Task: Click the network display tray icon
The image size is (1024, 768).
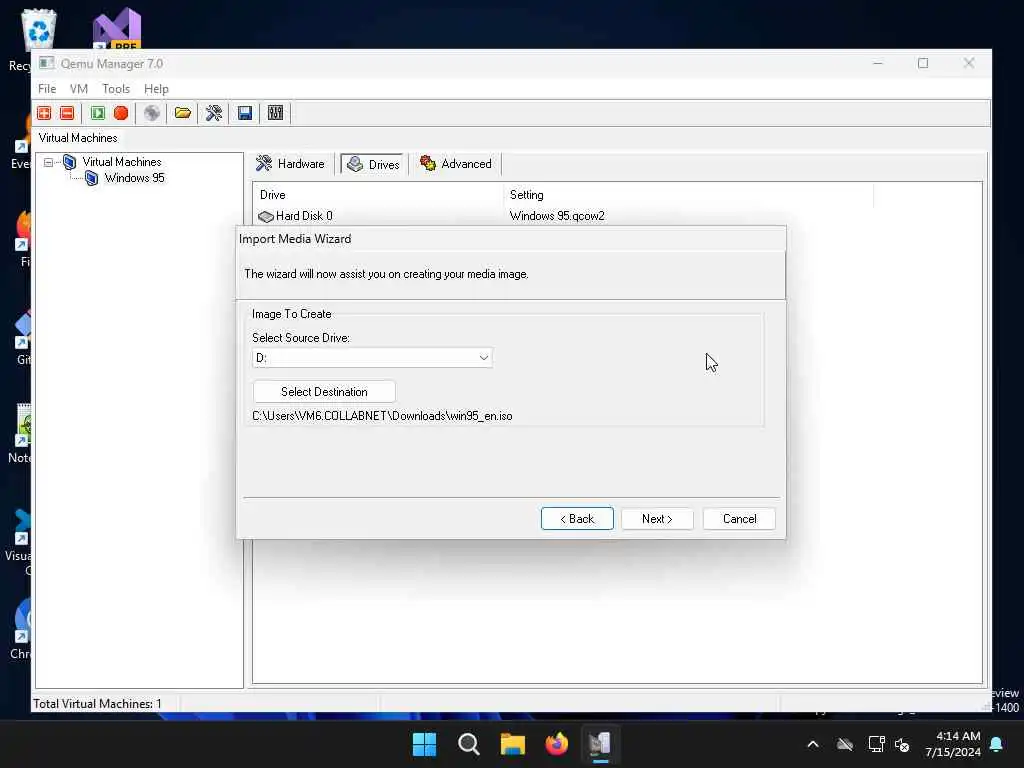Action: (876, 744)
